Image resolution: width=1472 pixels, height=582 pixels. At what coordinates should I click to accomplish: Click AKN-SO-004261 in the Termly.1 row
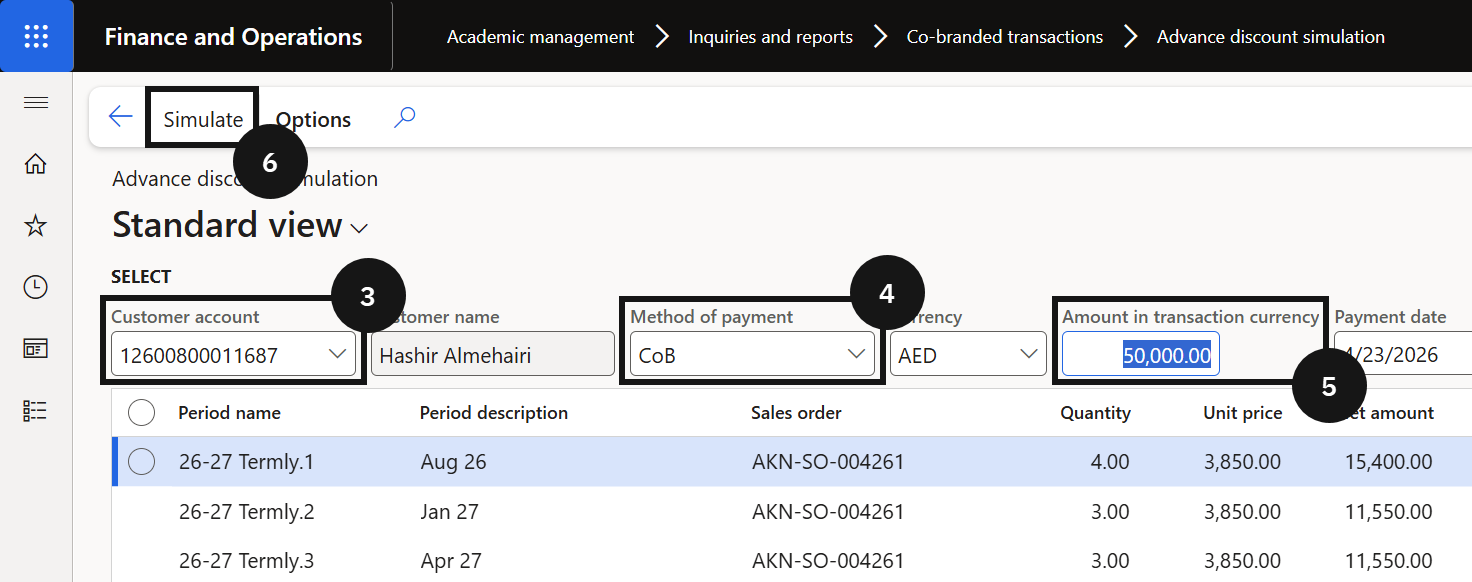827,462
